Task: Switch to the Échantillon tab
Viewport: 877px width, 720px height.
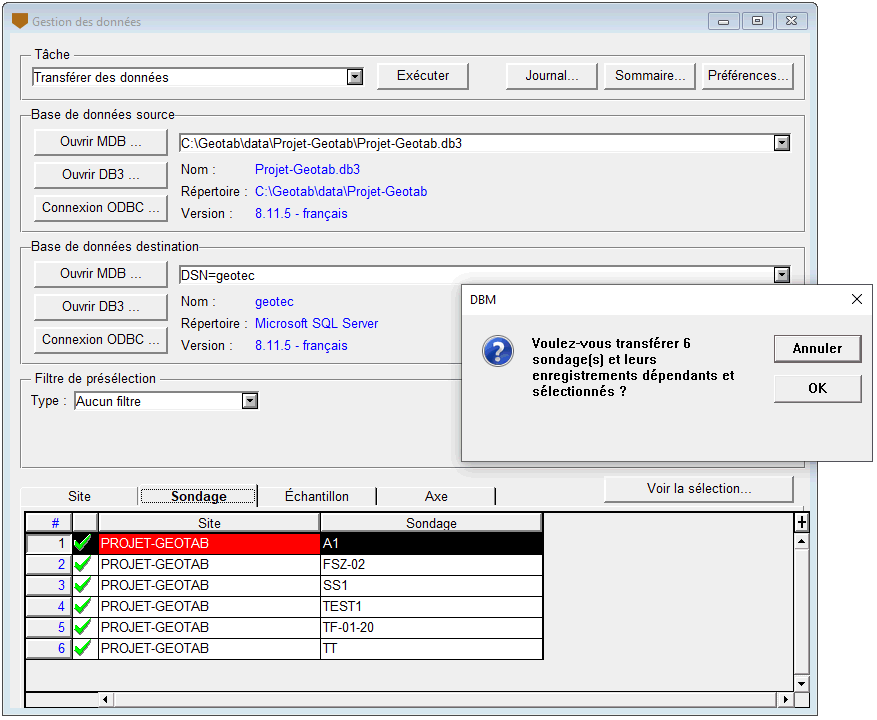Action: pos(317,496)
